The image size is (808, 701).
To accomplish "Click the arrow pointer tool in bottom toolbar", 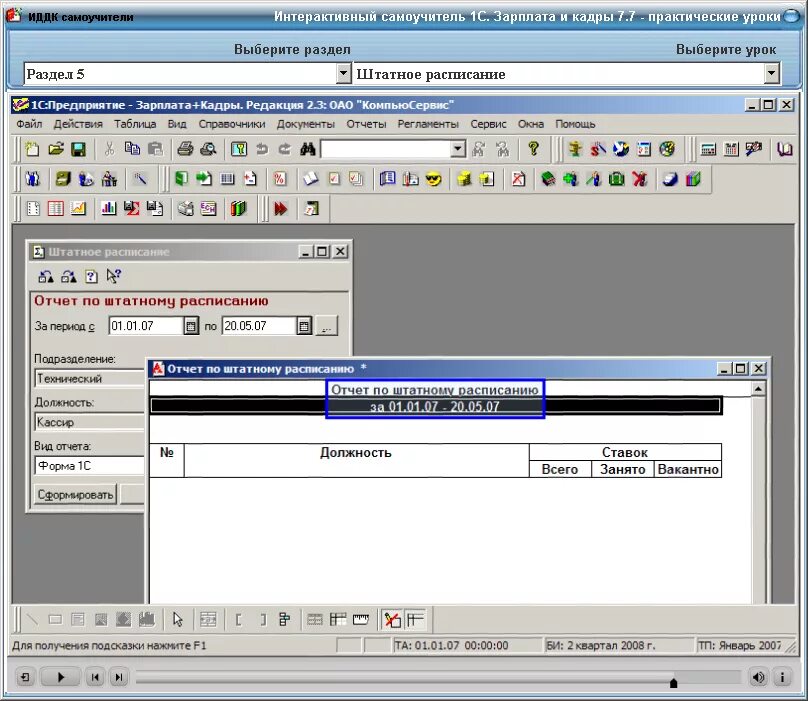I will pos(178,619).
